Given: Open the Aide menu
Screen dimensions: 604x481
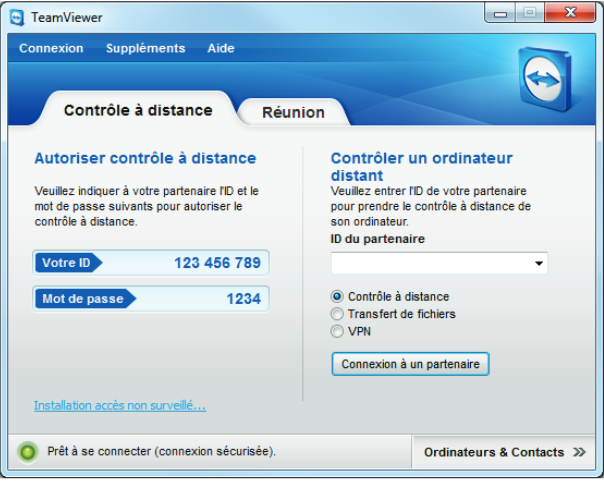Looking at the screenshot, I should 220,49.
